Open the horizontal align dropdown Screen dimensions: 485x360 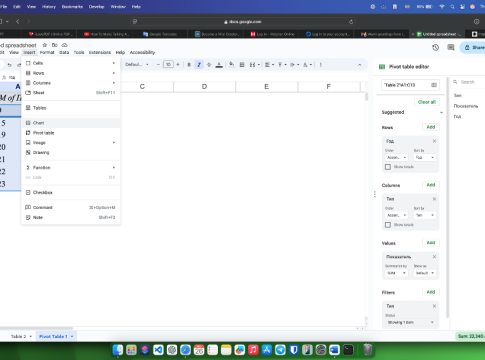269,65
